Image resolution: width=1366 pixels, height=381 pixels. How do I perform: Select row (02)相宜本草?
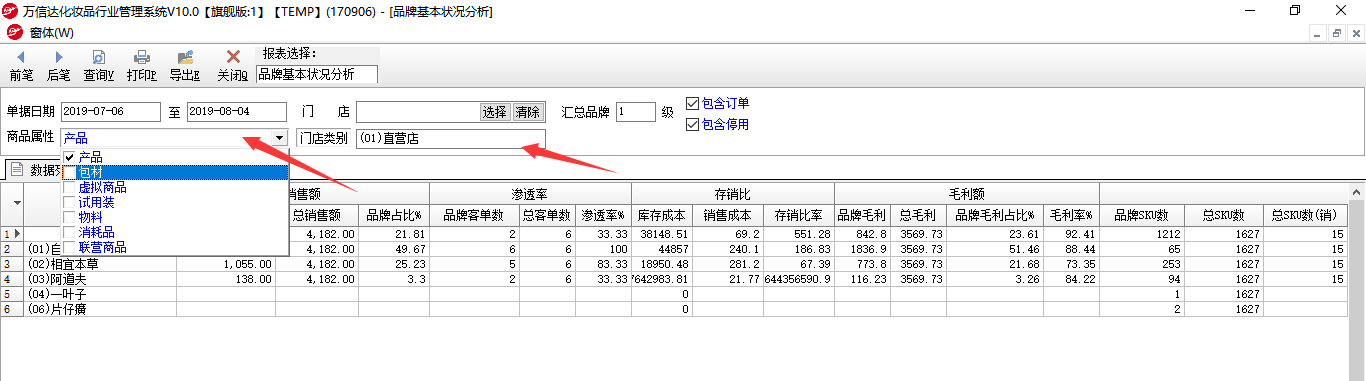(x=100, y=264)
